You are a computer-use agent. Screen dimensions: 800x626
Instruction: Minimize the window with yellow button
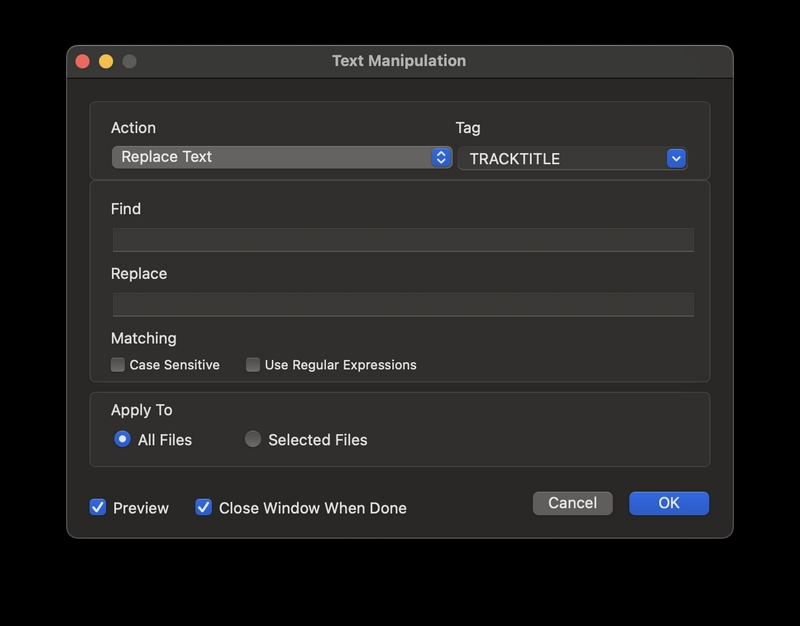coord(106,61)
